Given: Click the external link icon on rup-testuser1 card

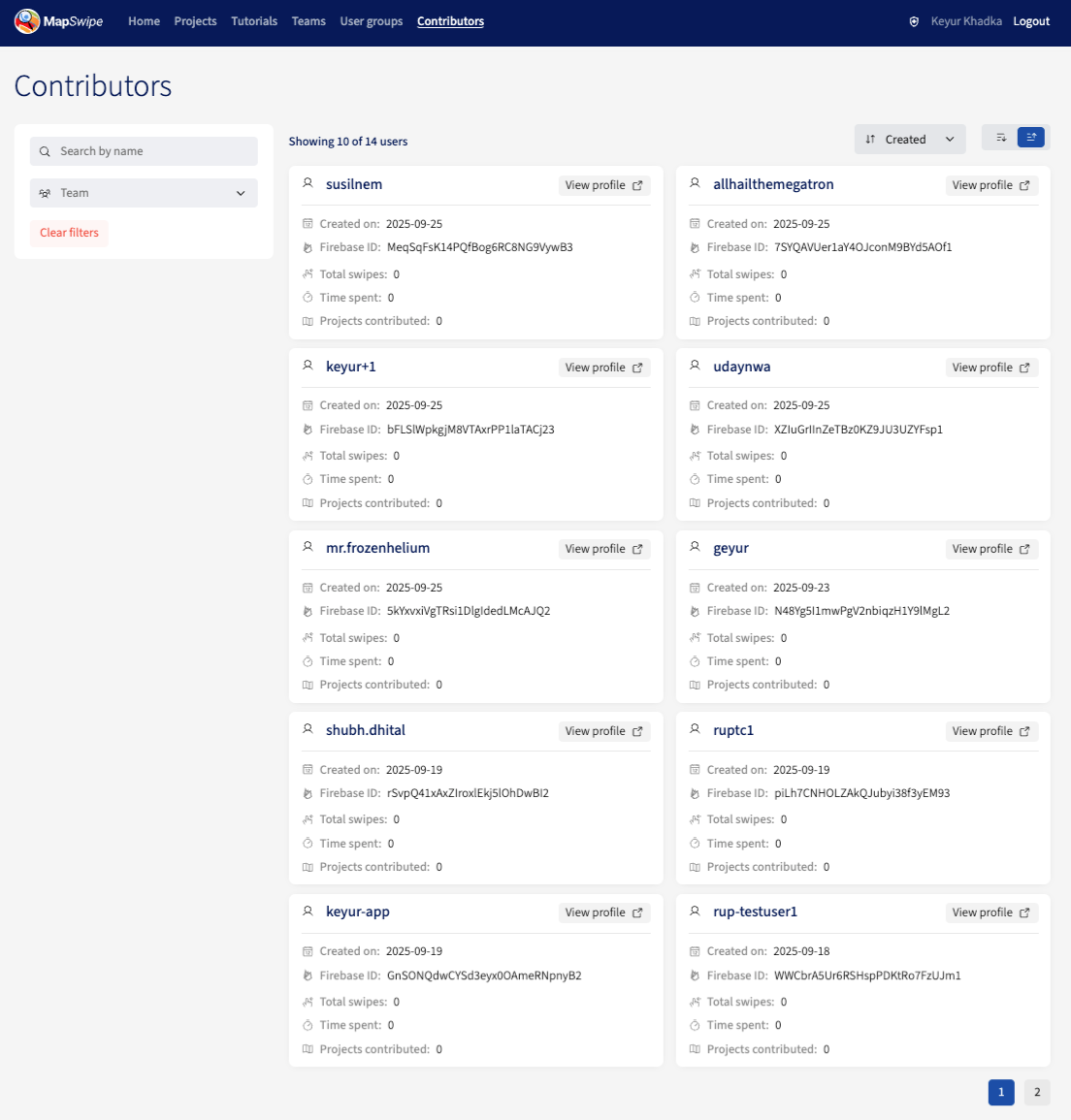Looking at the screenshot, I should click(1024, 912).
